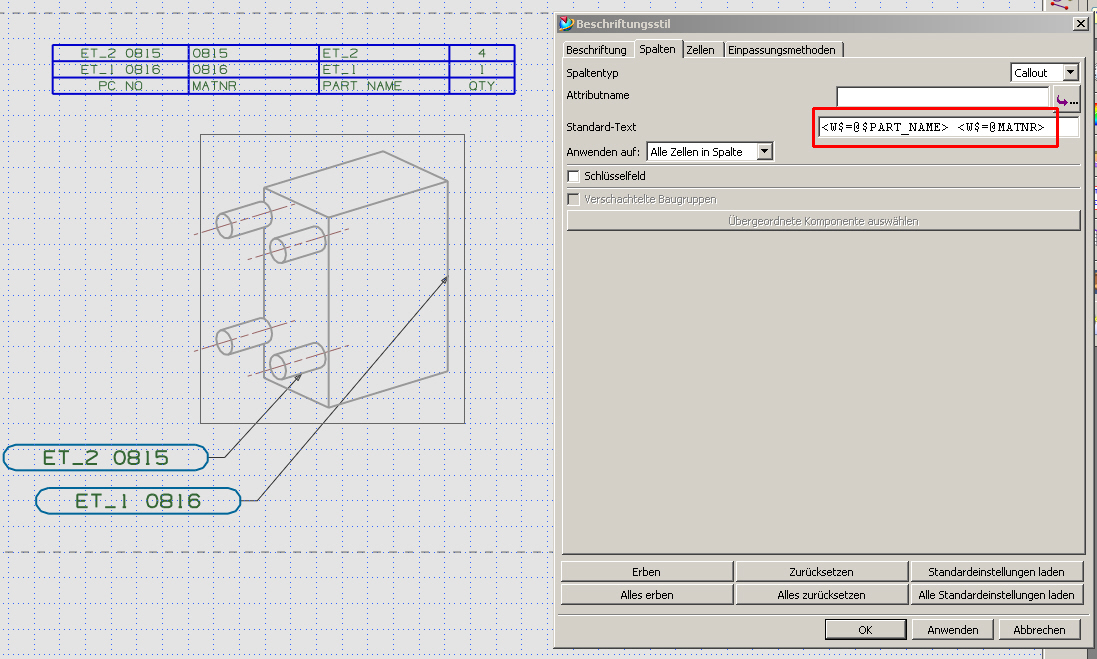1097x659 pixels.
Task: Click the ET_2 cell in PART NAME column
Action: (x=383, y=53)
